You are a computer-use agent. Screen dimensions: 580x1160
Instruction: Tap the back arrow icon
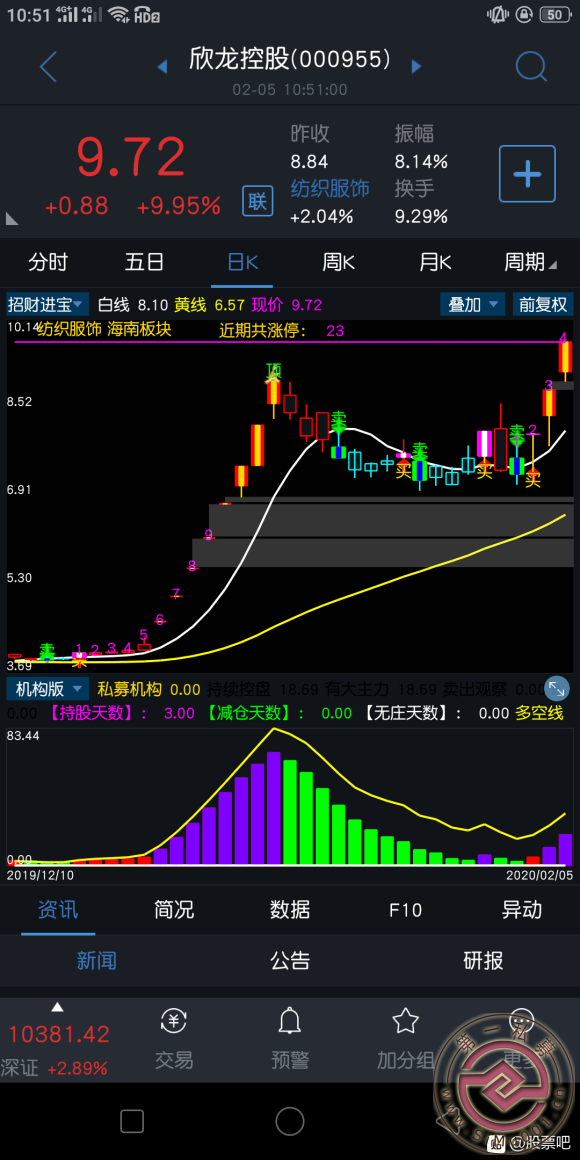point(48,67)
